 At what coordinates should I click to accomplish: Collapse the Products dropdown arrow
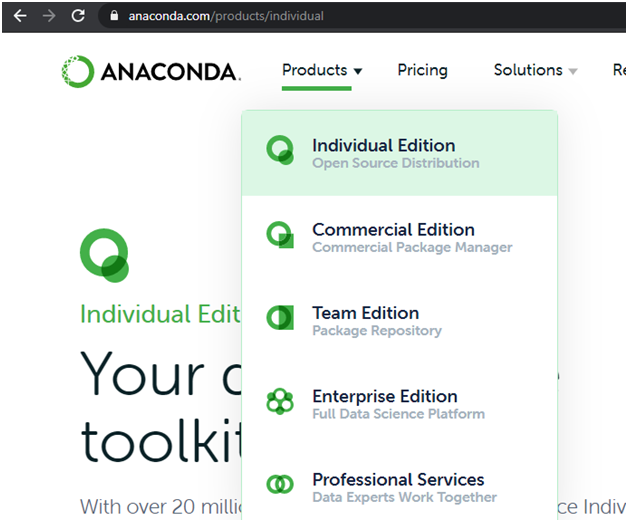click(x=358, y=71)
